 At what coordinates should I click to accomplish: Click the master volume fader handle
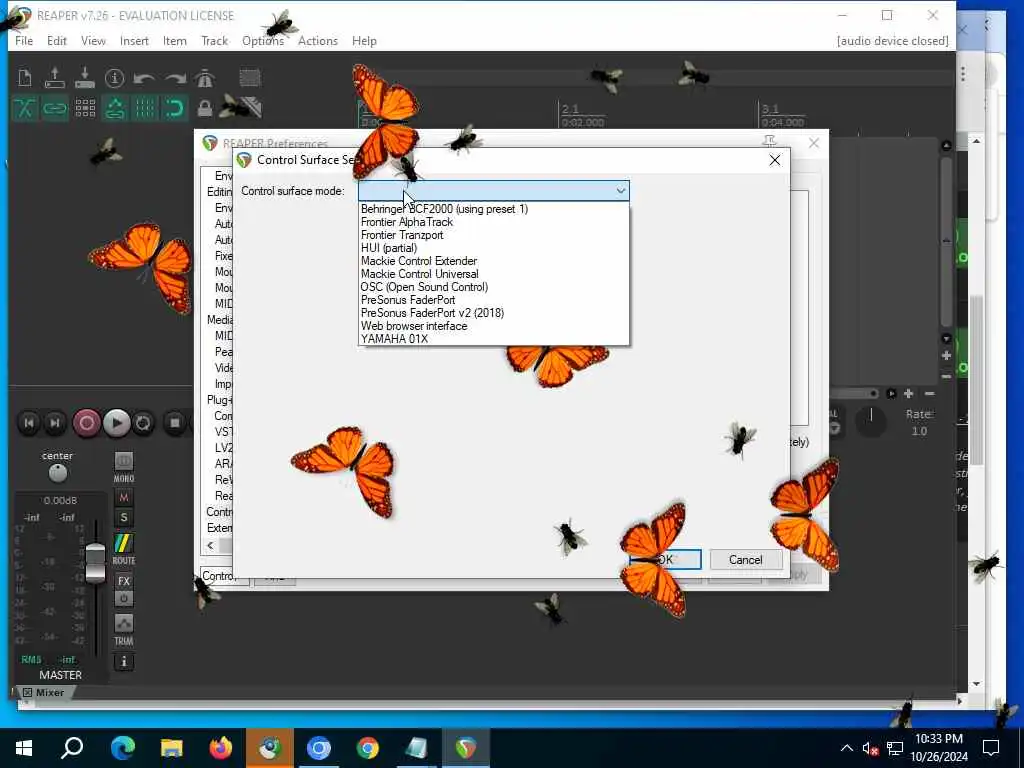tap(95, 562)
